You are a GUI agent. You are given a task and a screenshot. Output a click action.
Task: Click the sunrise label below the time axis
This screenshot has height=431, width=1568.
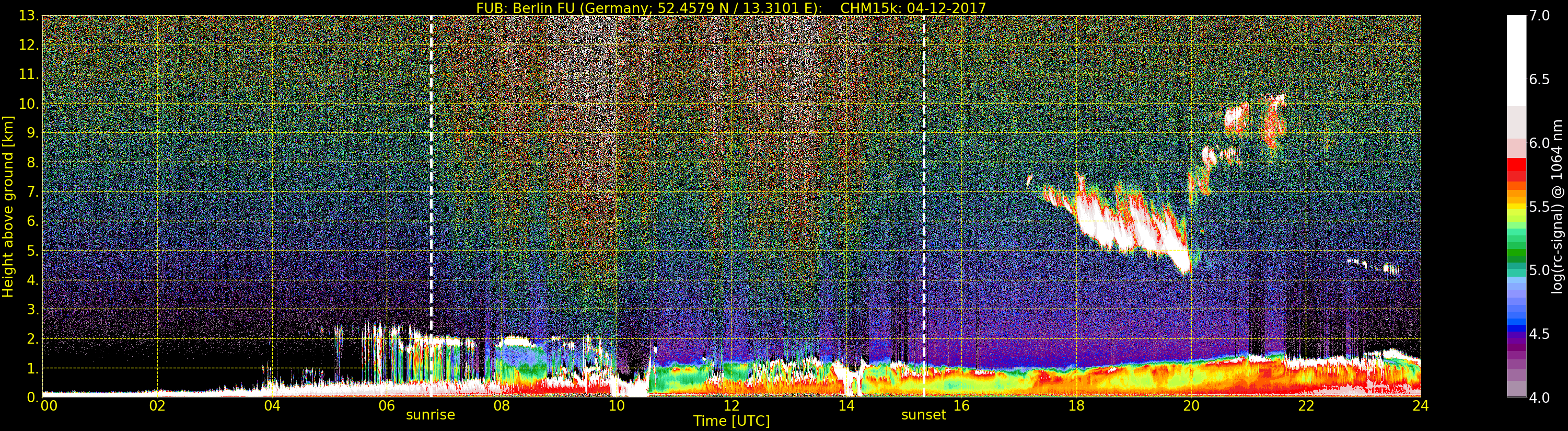pos(431,415)
